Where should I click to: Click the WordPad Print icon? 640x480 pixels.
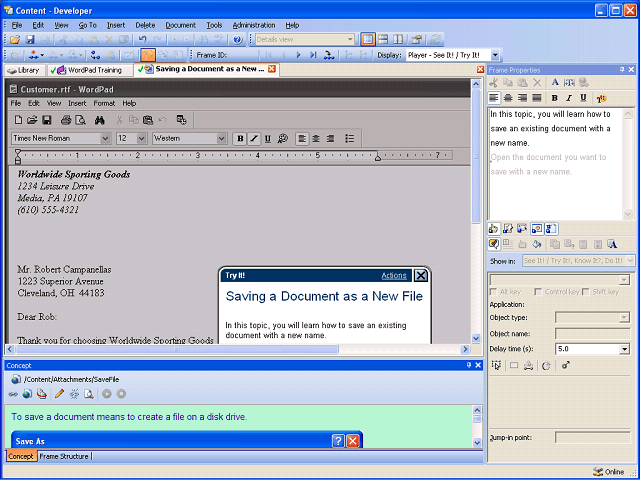[x=66, y=120]
